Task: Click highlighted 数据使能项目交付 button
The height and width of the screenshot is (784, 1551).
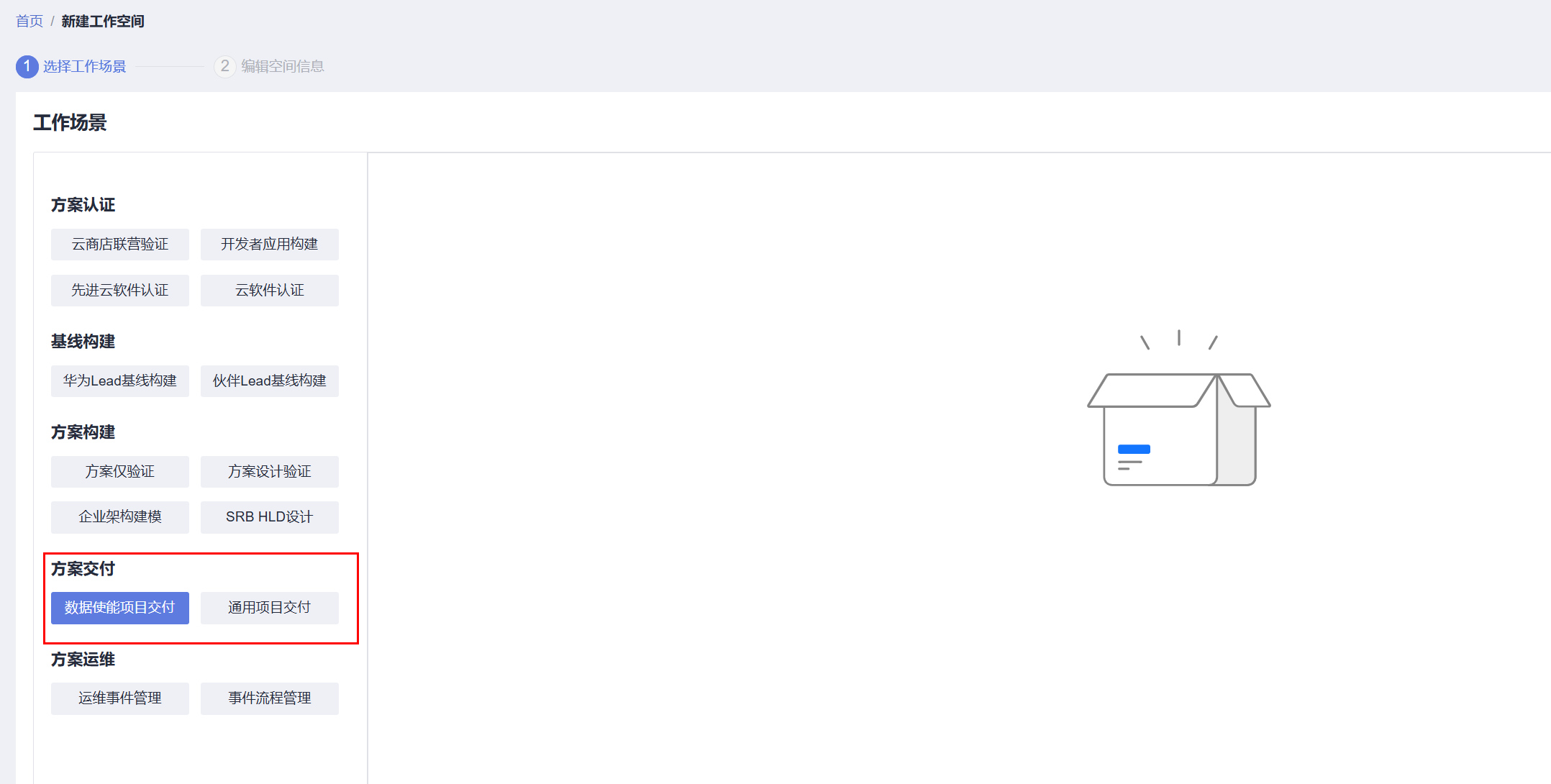Action: tap(120, 608)
